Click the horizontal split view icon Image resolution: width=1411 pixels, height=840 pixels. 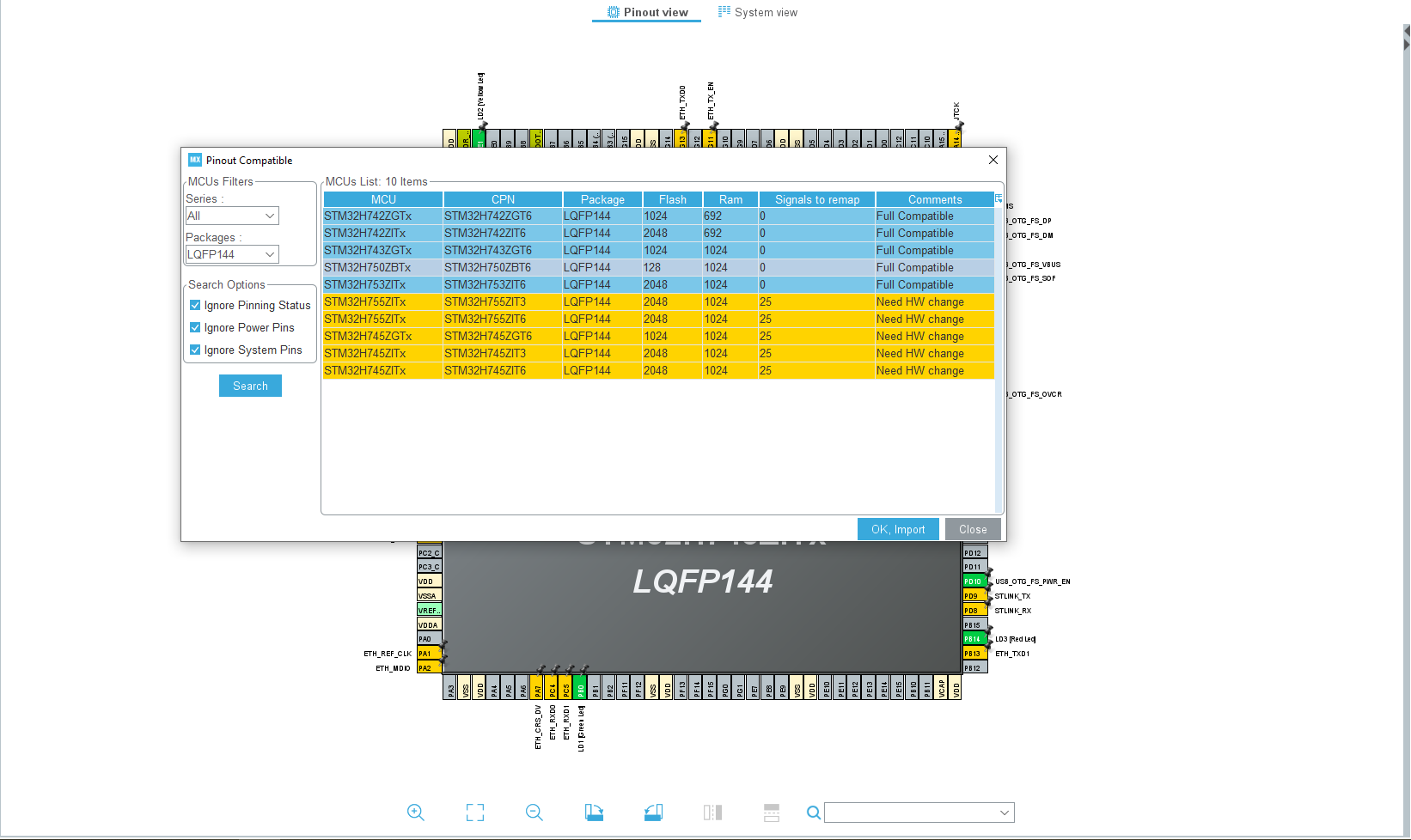tap(772, 813)
